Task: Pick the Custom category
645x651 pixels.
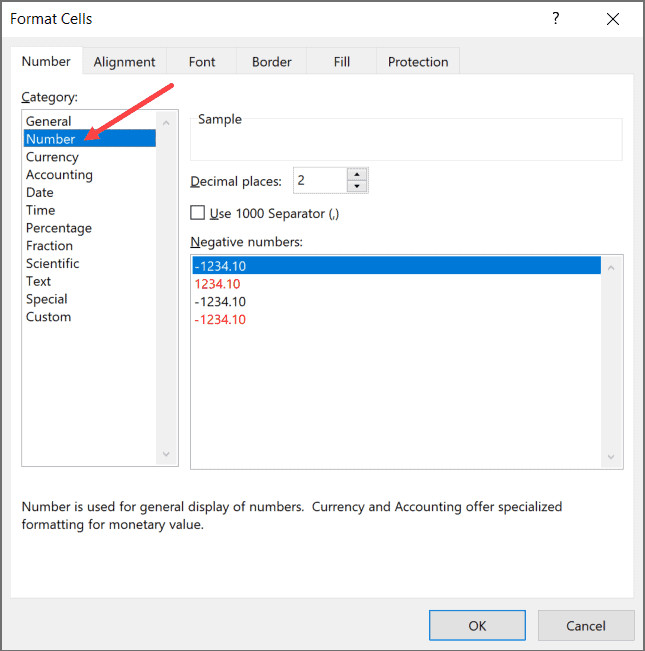Action: pyautogui.click(x=48, y=317)
